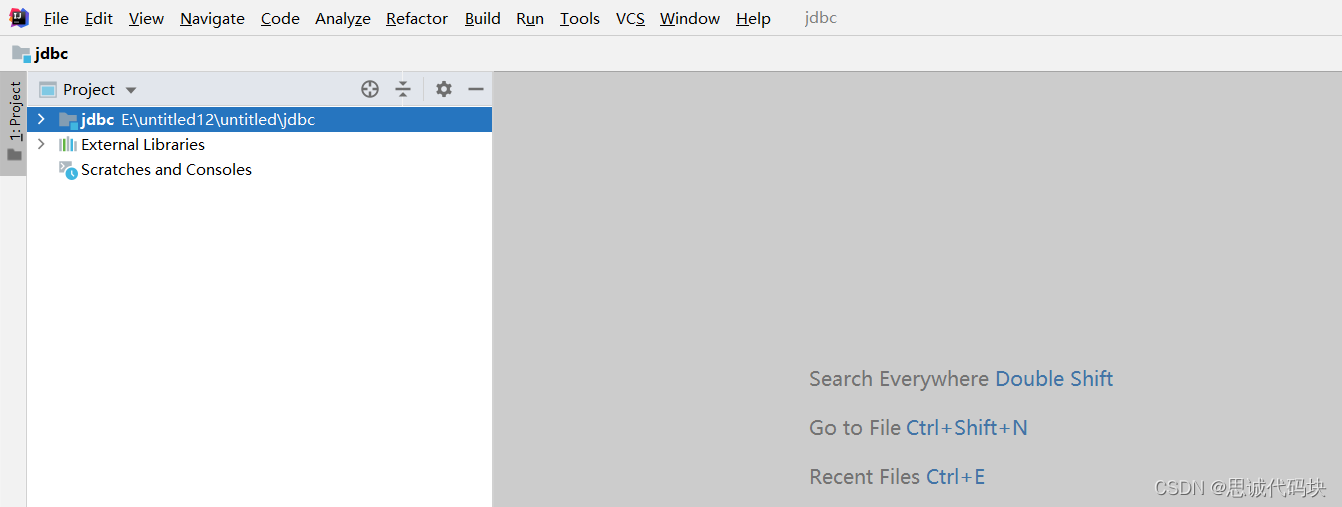Viewport: 1342px width, 507px height.
Task: Click the jdbc module folder icon in navigation bar
Action: coord(21,53)
